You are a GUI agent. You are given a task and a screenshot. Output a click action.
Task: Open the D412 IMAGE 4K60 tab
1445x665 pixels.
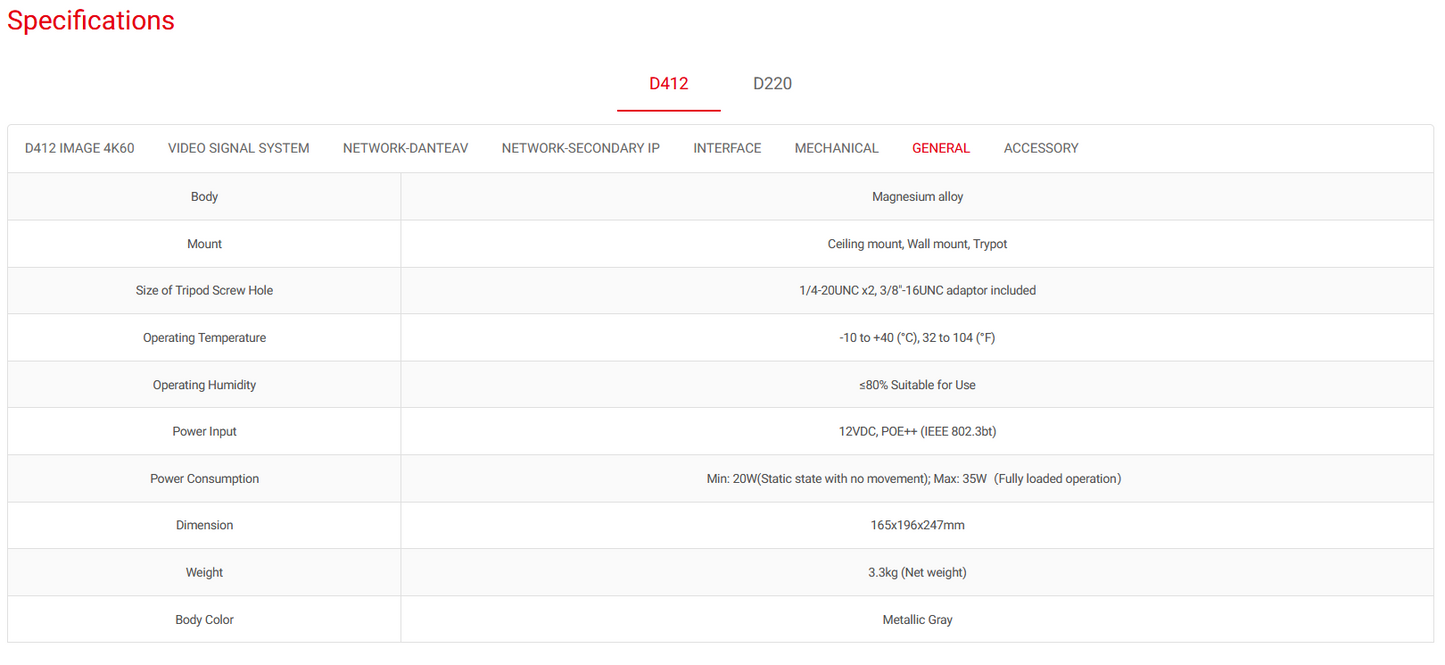pos(79,148)
